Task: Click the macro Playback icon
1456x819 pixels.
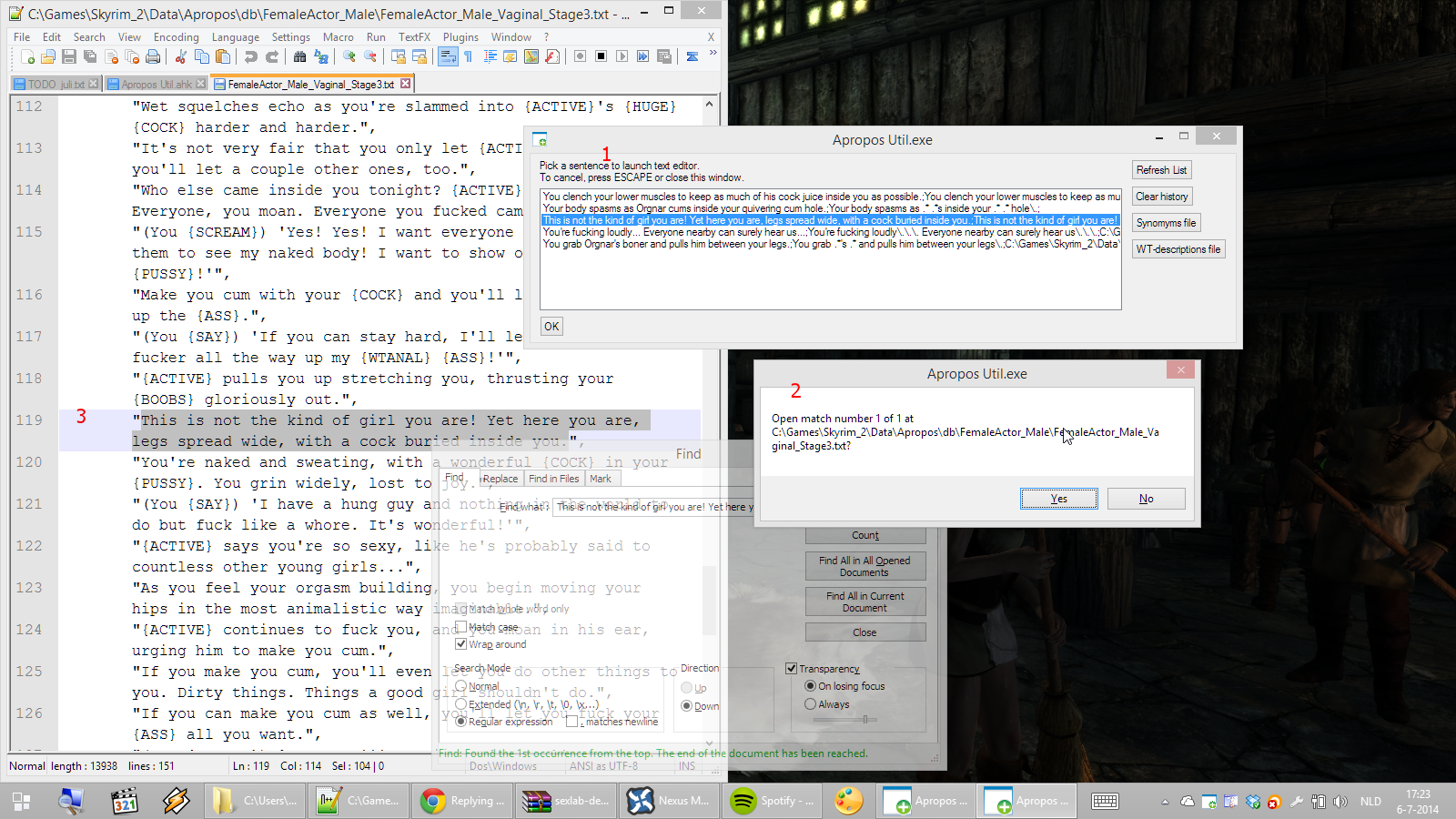Action: tap(622, 56)
